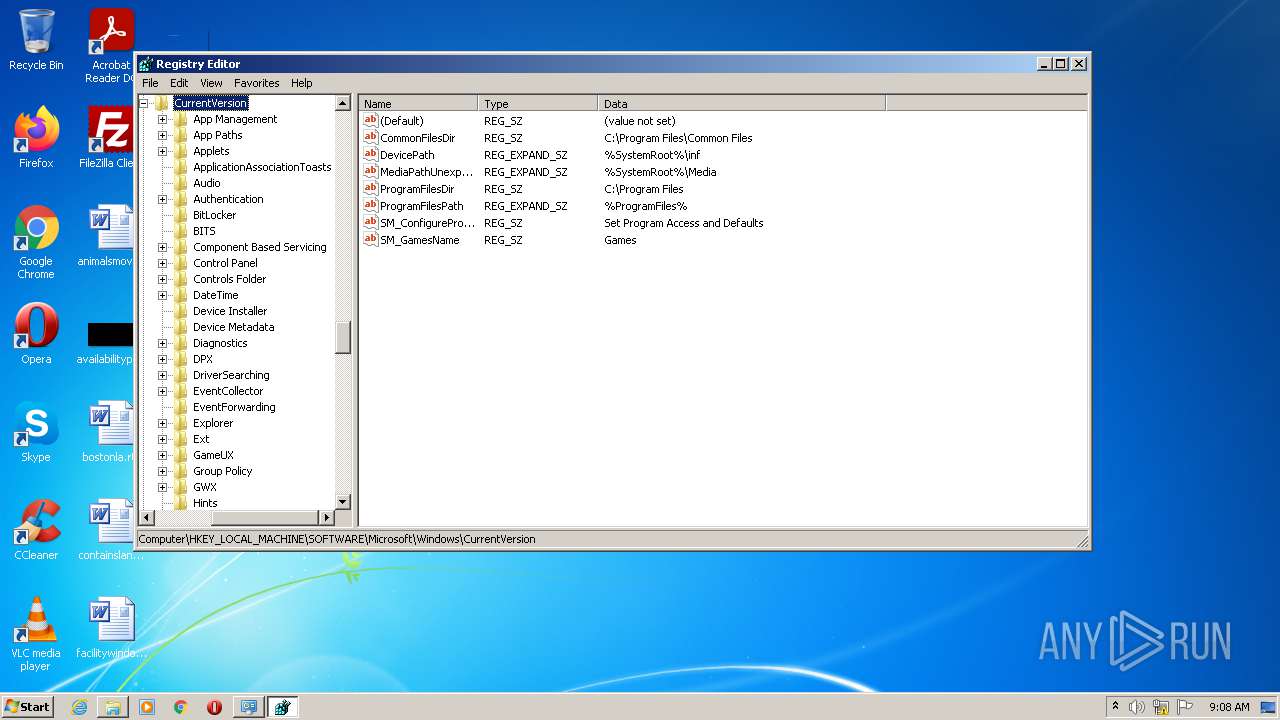Select the EventForwarding folder icon
1280x720 pixels.
pyautogui.click(x=181, y=407)
